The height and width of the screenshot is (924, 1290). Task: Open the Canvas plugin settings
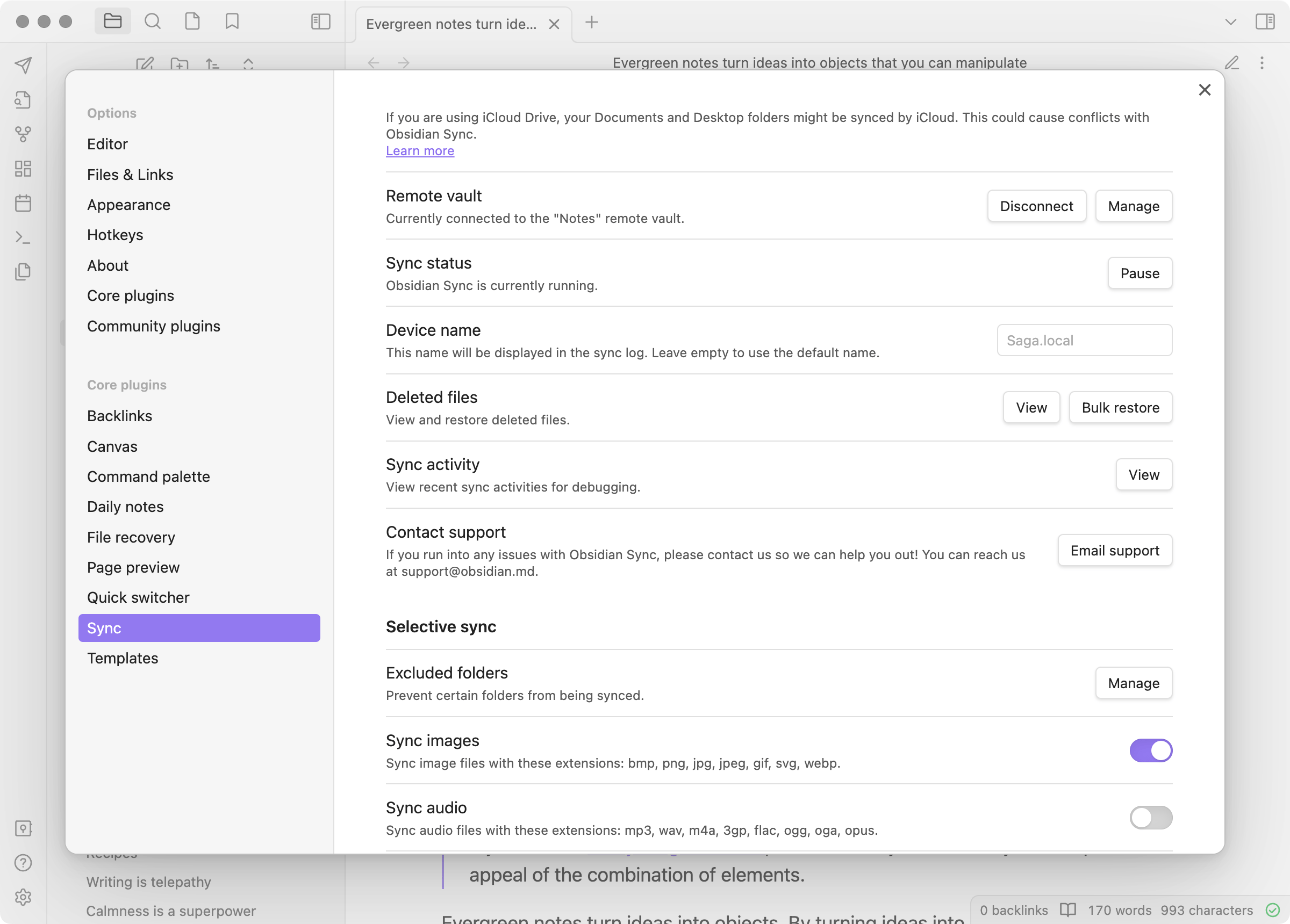112,446
